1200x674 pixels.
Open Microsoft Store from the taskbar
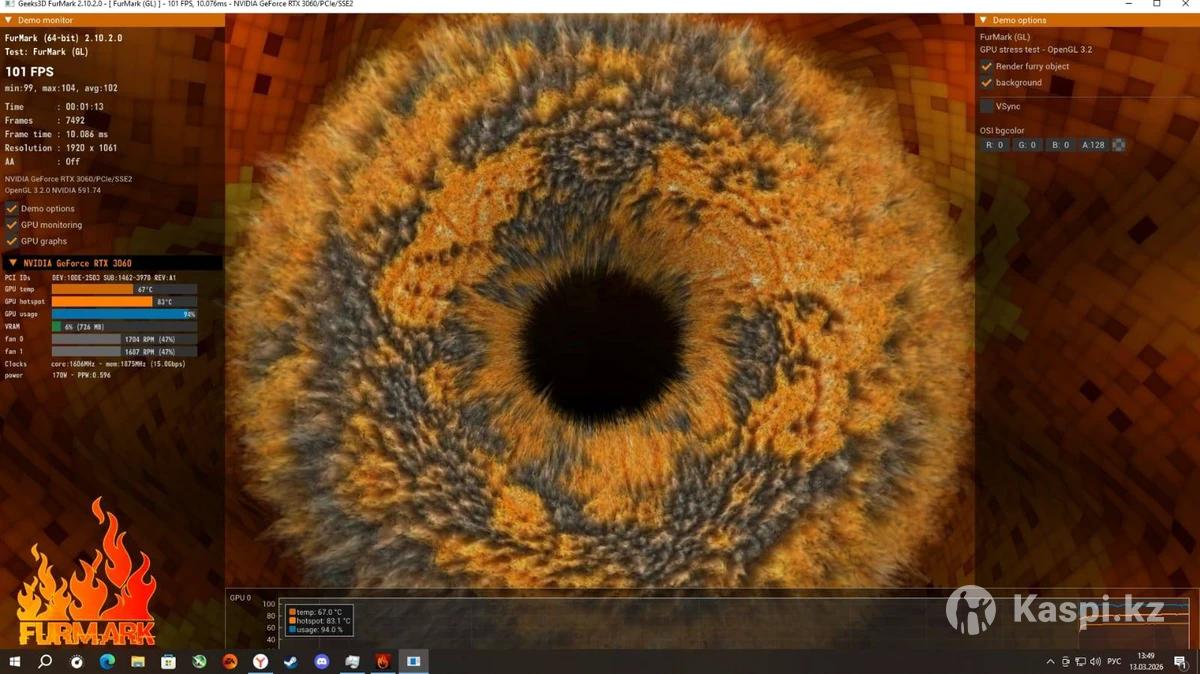pyautogui.click(x=169, y=661)
